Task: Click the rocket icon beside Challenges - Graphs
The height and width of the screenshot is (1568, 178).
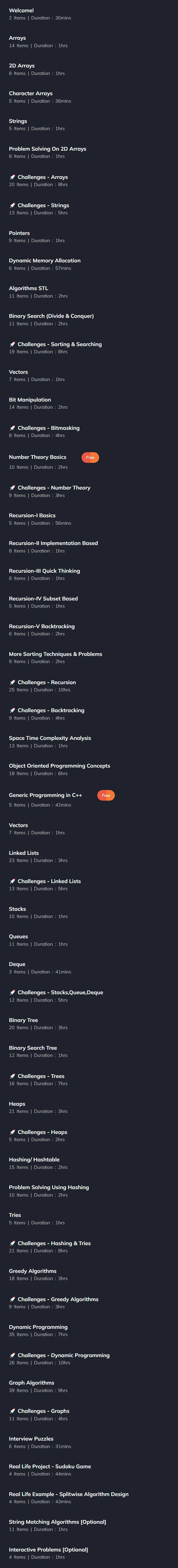Action: [x=12, y=1411]
